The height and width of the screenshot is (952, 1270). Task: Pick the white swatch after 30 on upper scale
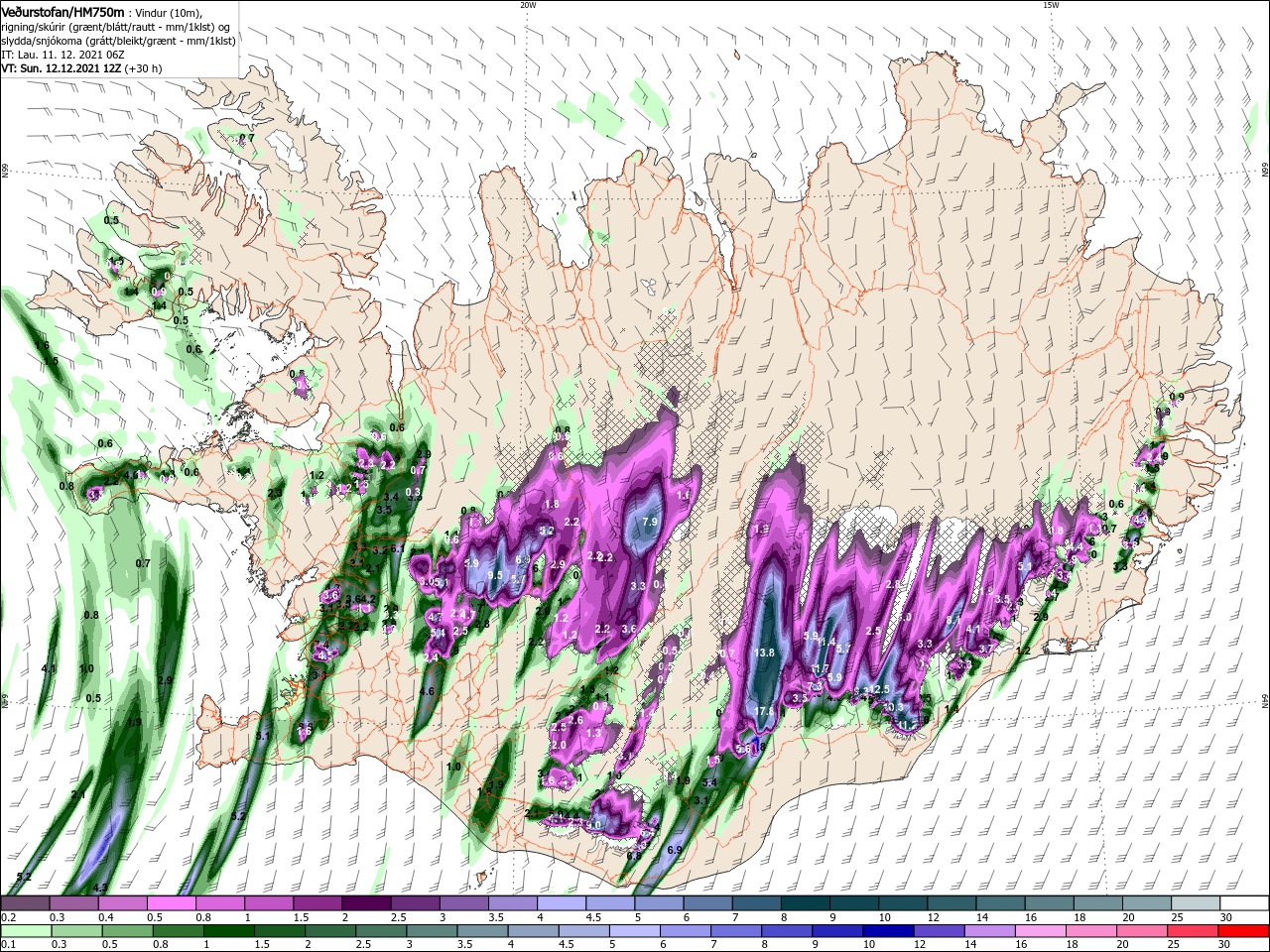tap(1244, 903)
